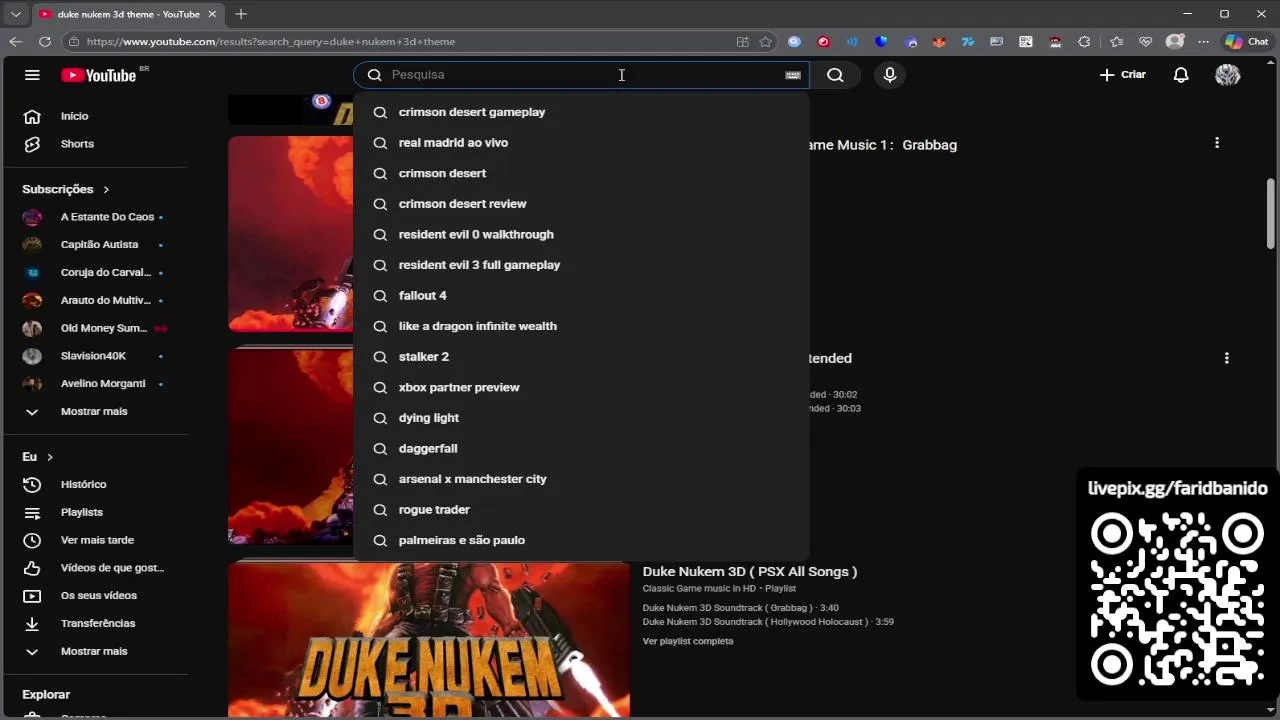
Task: Select suggestion xbox partner preview
Action: tap(581, 387)
